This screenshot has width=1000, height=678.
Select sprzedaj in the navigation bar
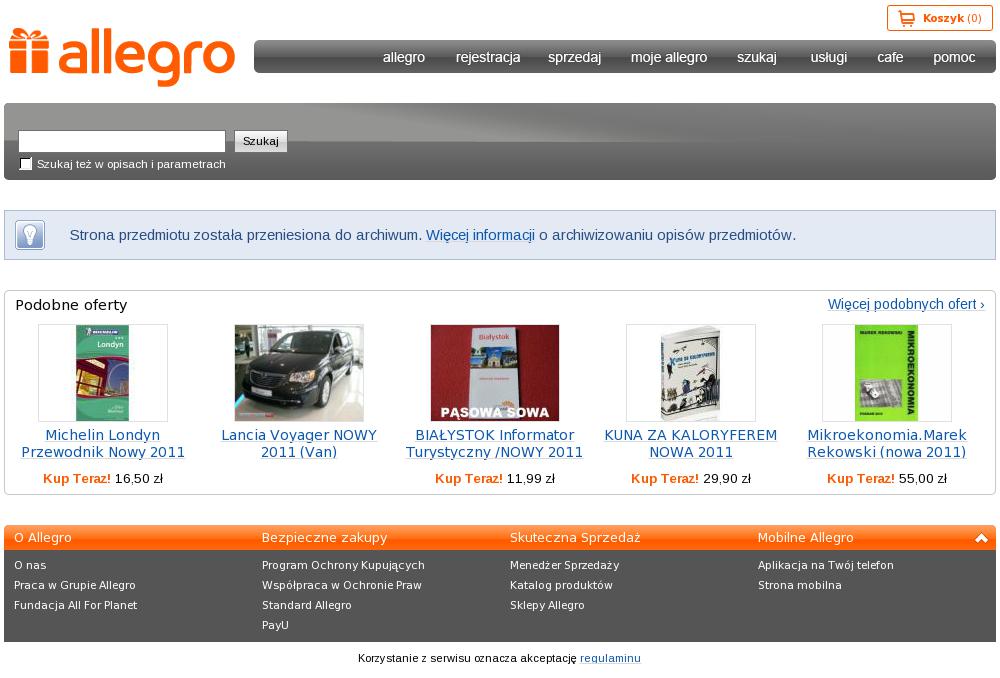tap(575, 57)
